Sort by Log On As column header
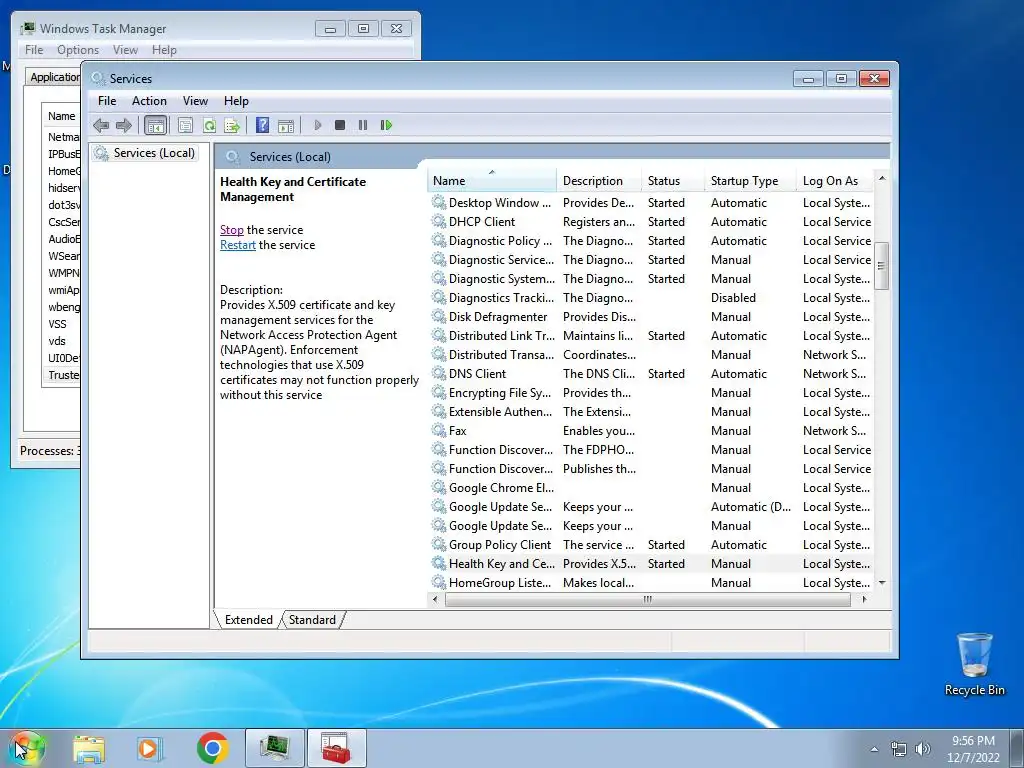 click(x=836, y=181)
